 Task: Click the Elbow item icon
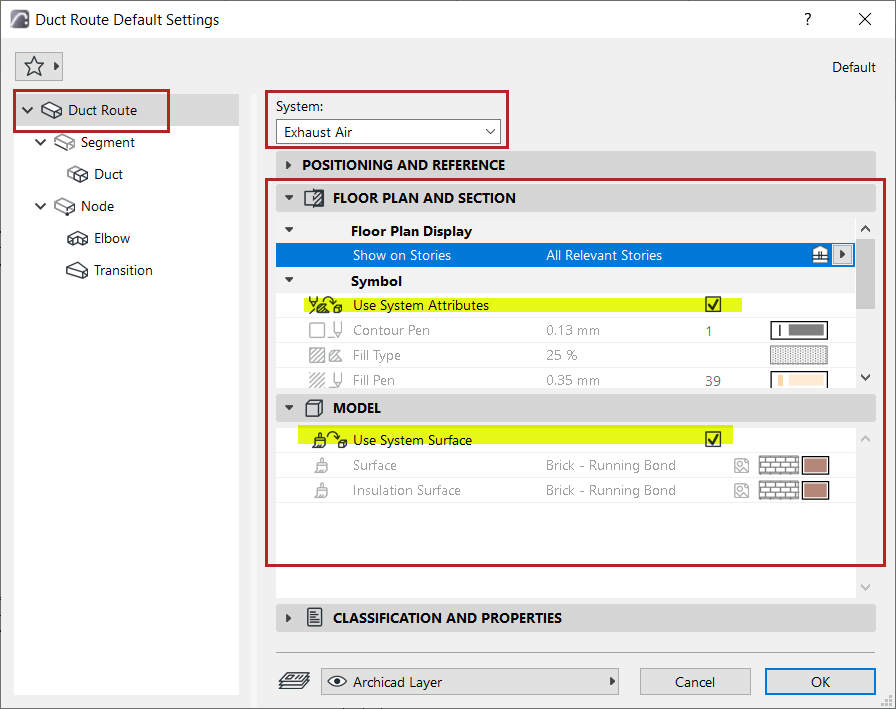point(77,238)
